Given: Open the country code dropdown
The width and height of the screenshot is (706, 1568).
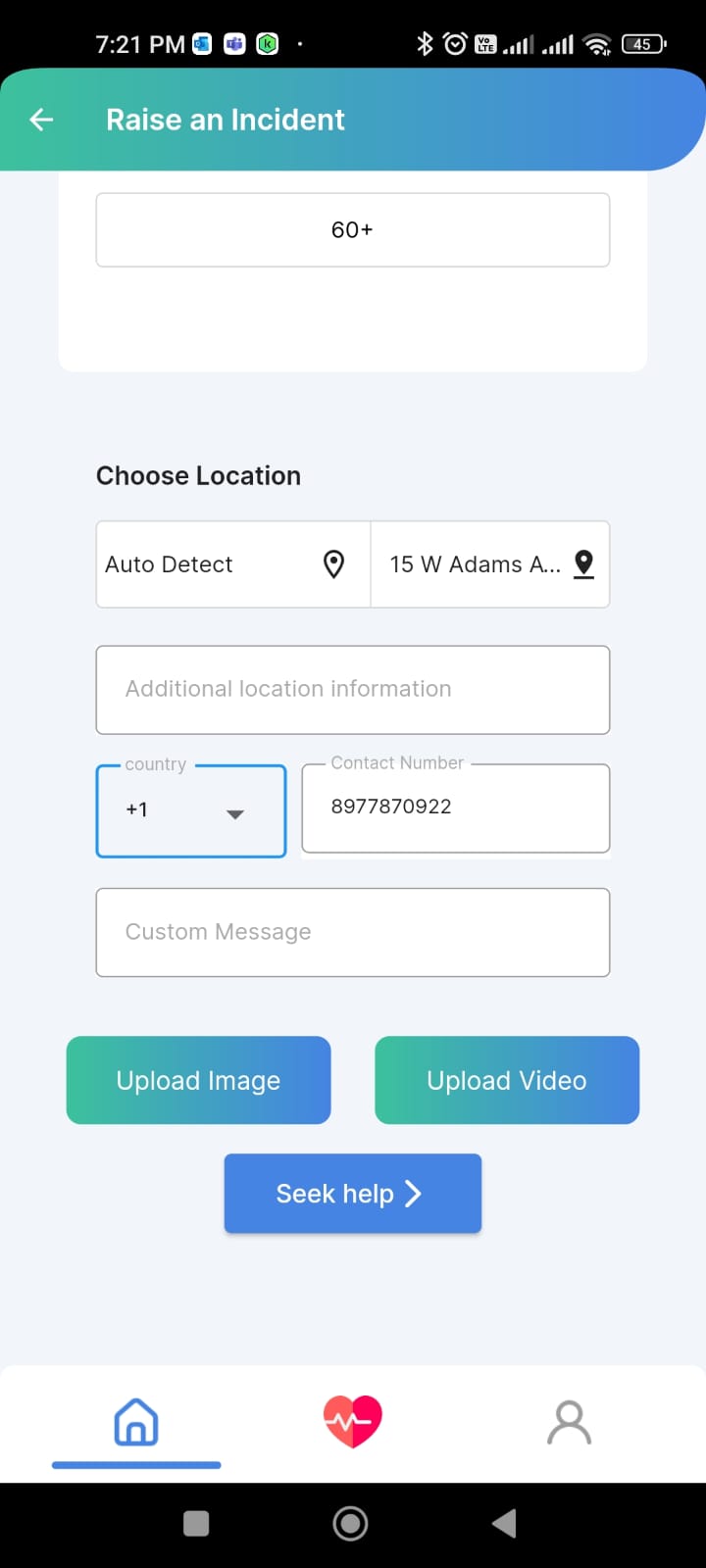Looking at the screenshot, I should point(190,811).
